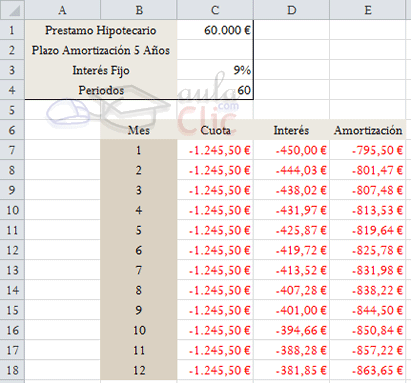Select row 1 header
Image resolution: width=411 pixels, height=383 pixels.
(12, 30)
